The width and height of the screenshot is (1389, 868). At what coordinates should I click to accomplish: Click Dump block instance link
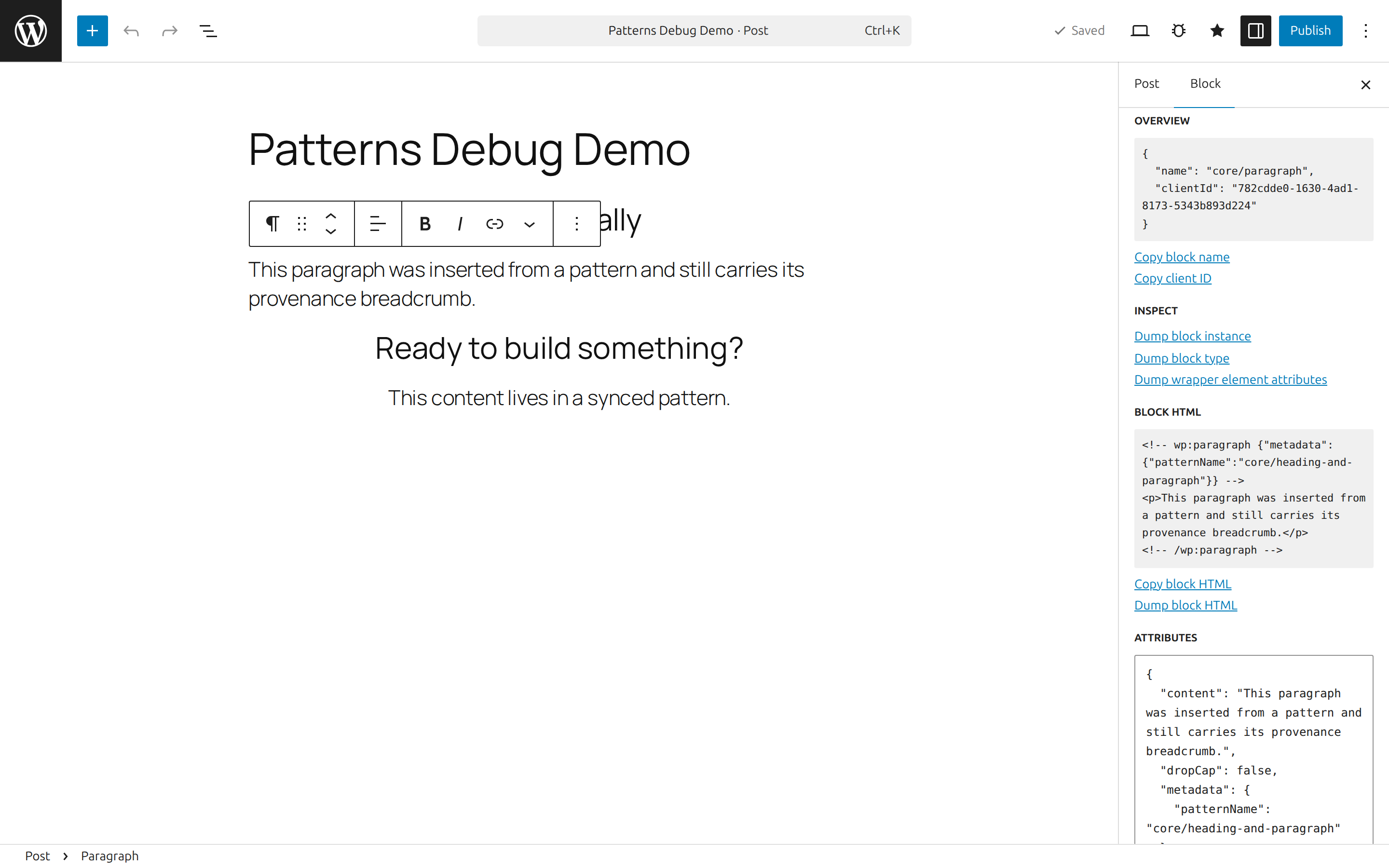click(1192, 337)
